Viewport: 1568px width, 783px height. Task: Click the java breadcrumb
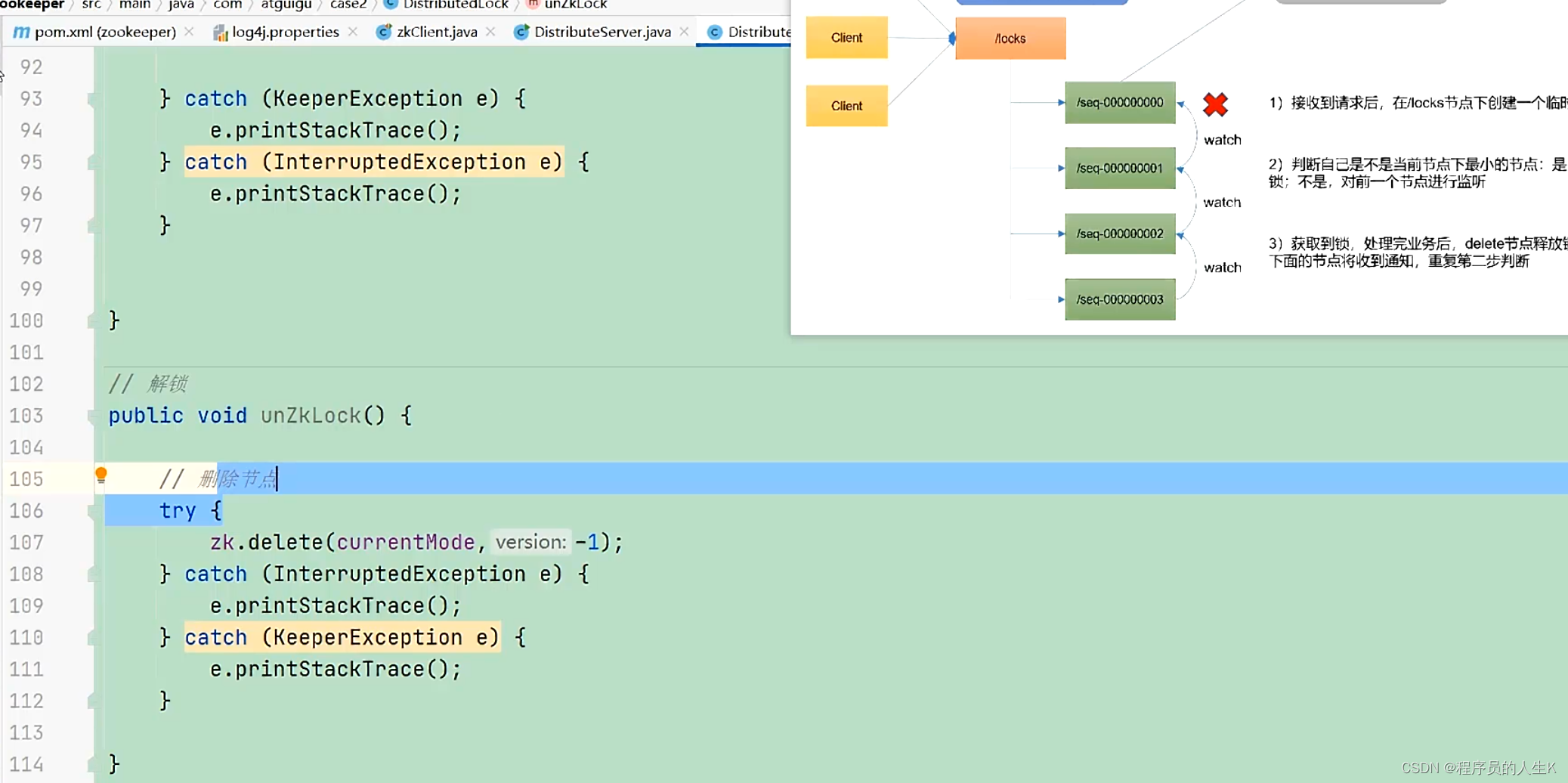[181, 5]
